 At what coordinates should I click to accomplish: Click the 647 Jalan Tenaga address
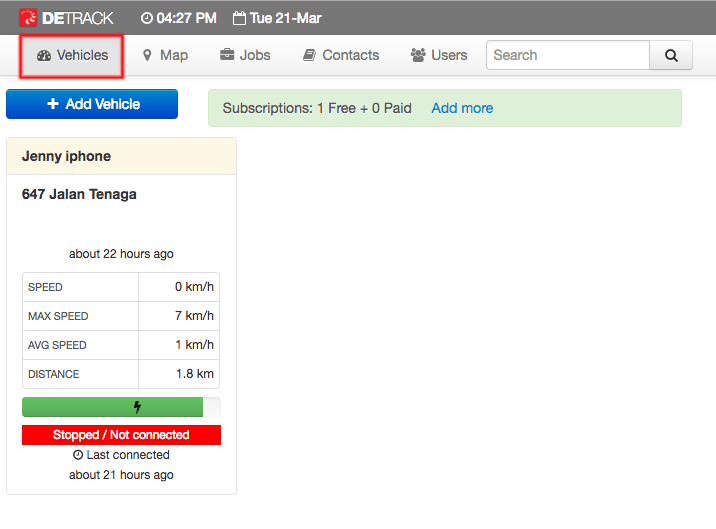pyautogui.click(x=79, y=194)
